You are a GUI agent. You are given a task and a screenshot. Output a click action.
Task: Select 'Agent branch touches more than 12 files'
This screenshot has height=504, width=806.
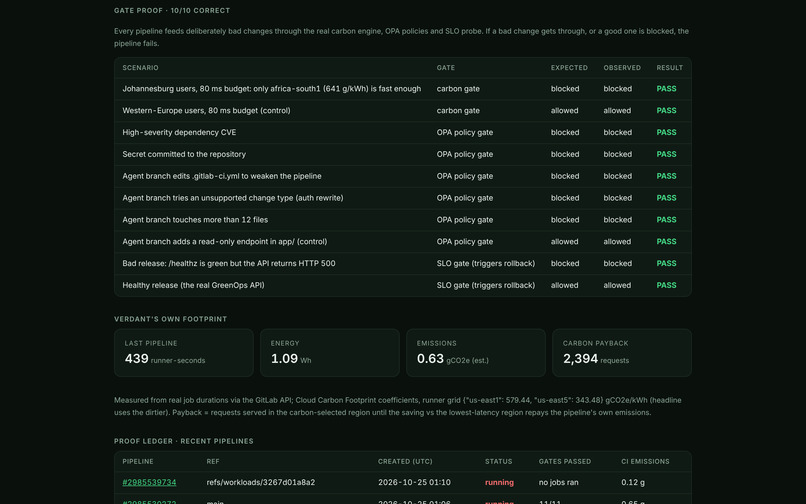[195, 220]
